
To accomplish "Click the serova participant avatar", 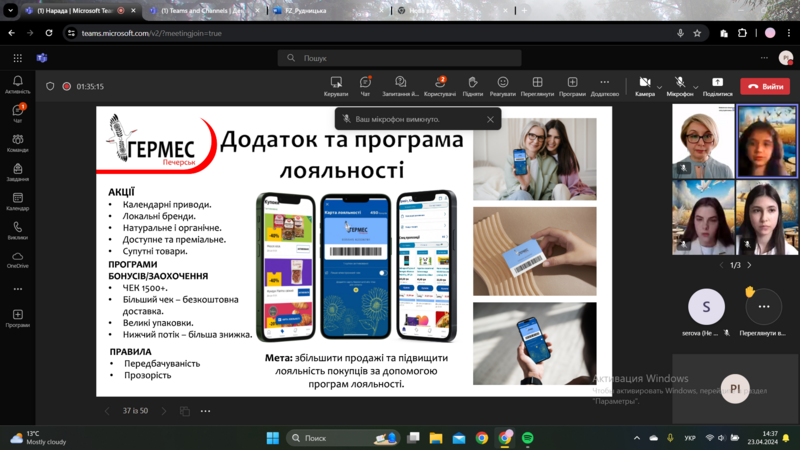I will click(706, 307).
